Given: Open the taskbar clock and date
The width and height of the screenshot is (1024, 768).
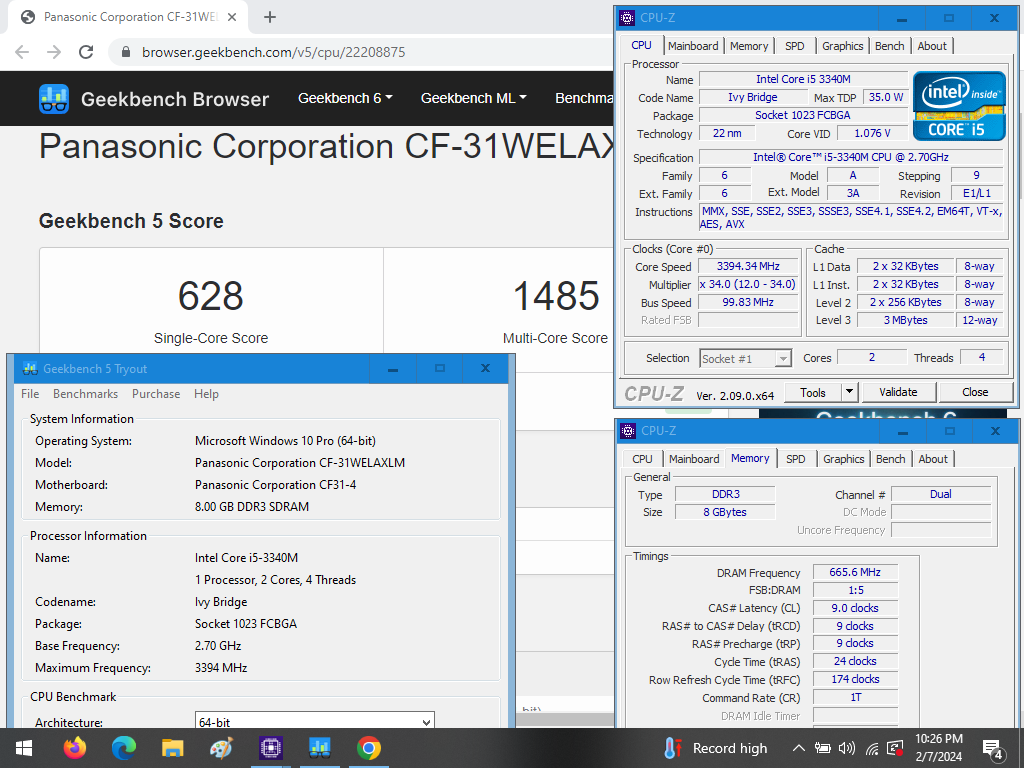Looking at the screenshot, I should coord(938,748).
